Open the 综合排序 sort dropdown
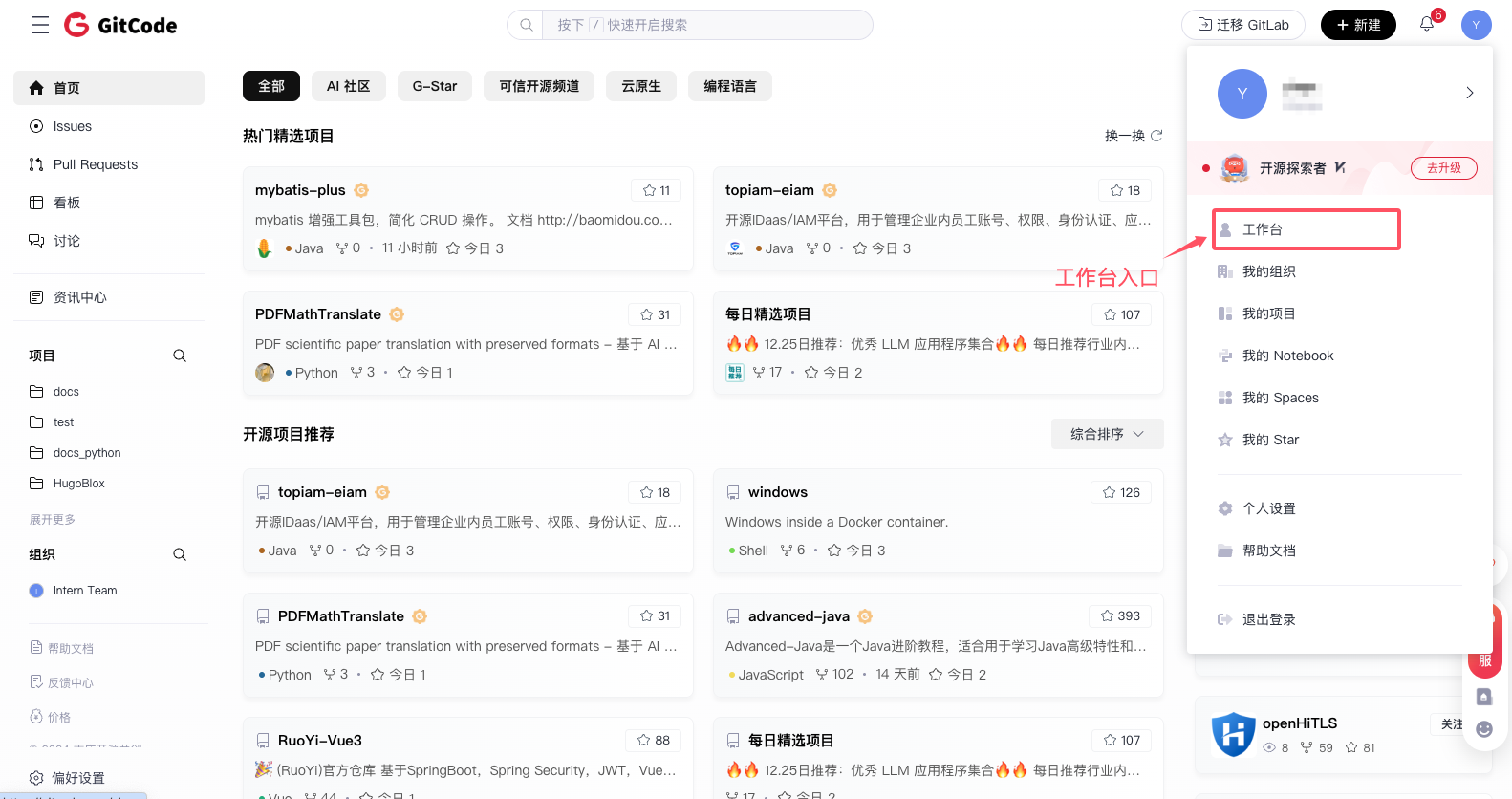1512x799 pixels. [x=1107, y=434]
